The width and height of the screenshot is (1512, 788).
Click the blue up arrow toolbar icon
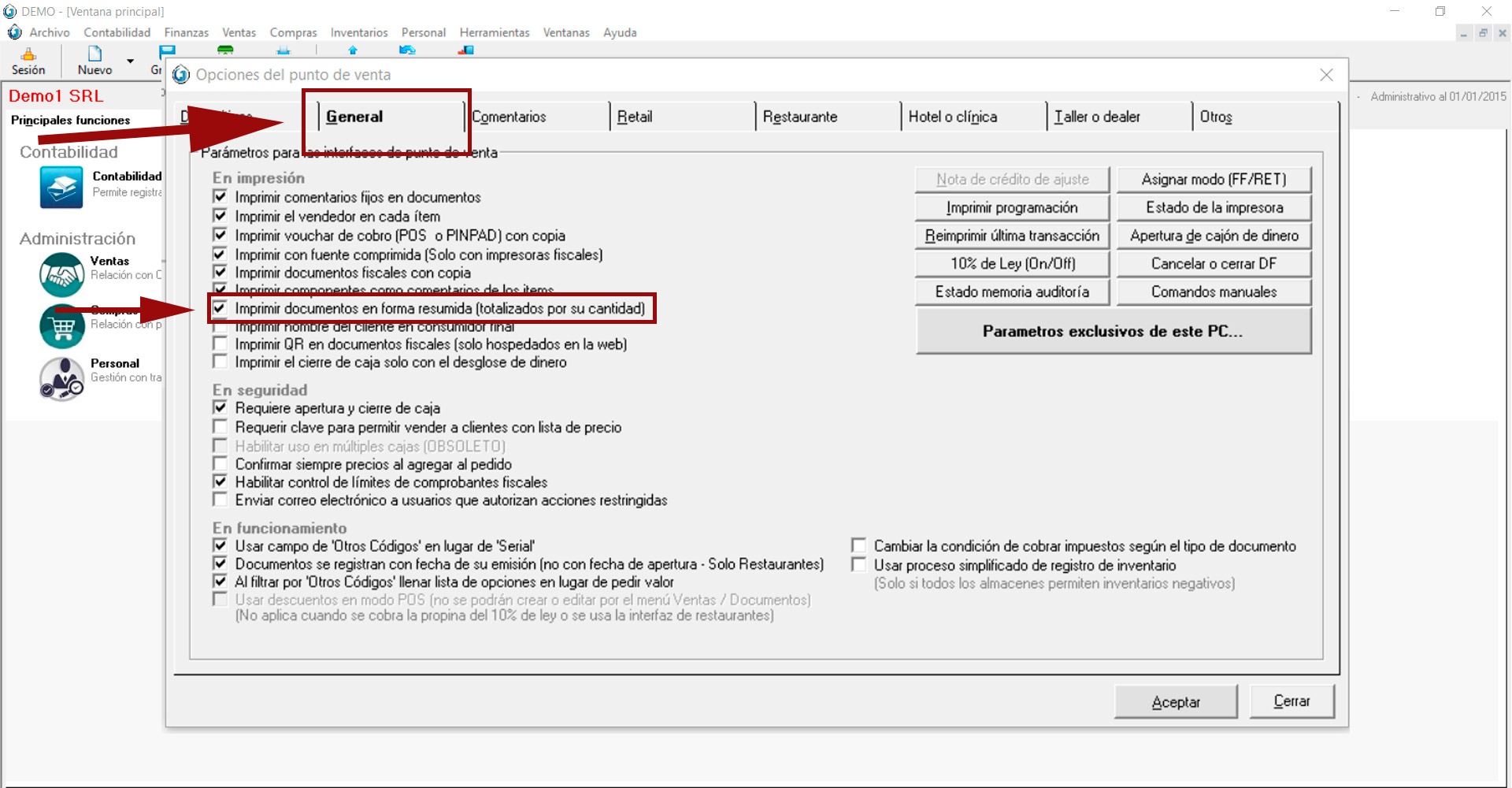tap(353, 50)
